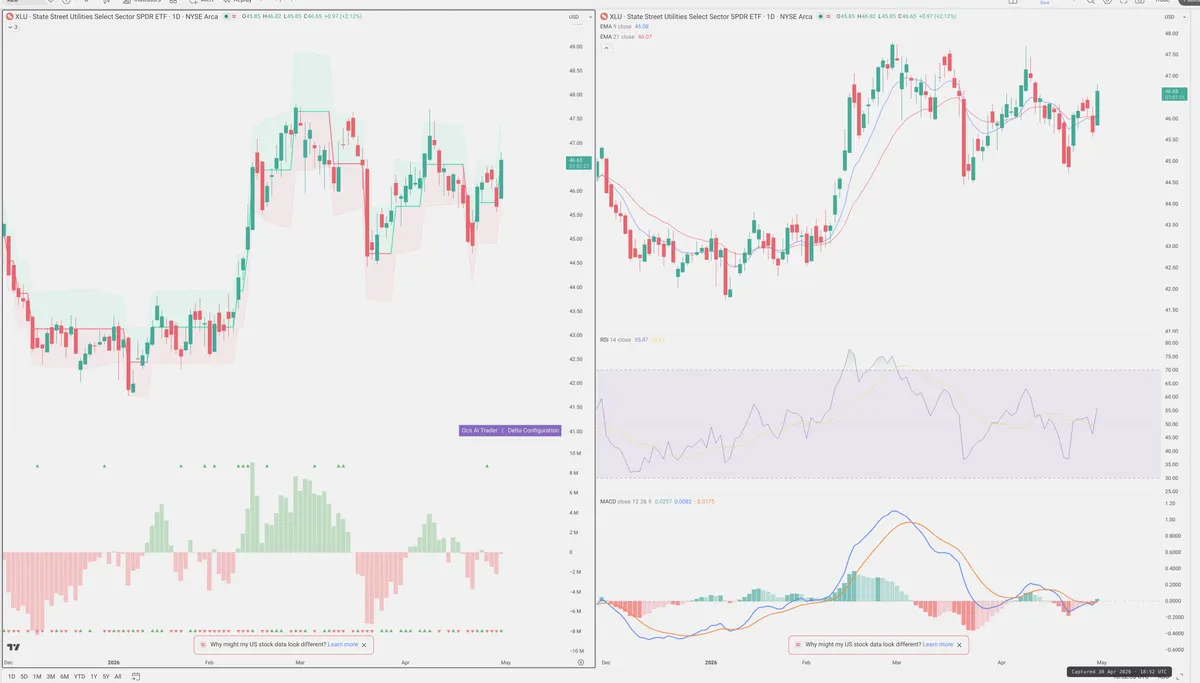Image resolution: width=1200 pixels, height=683 pixels.
Task: Select the 1M time range button
Action: (37, 676)
